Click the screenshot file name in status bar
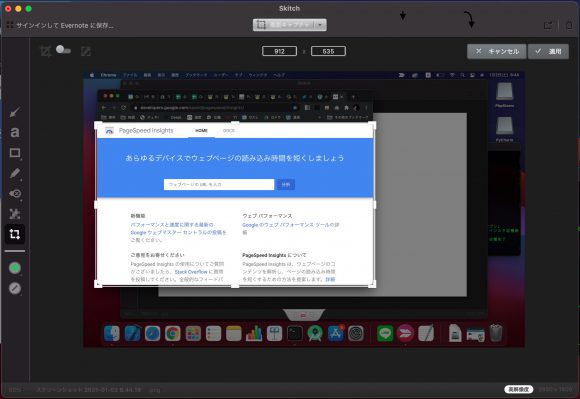Viewport: 580px width, 399px height. tap(89, 390)
